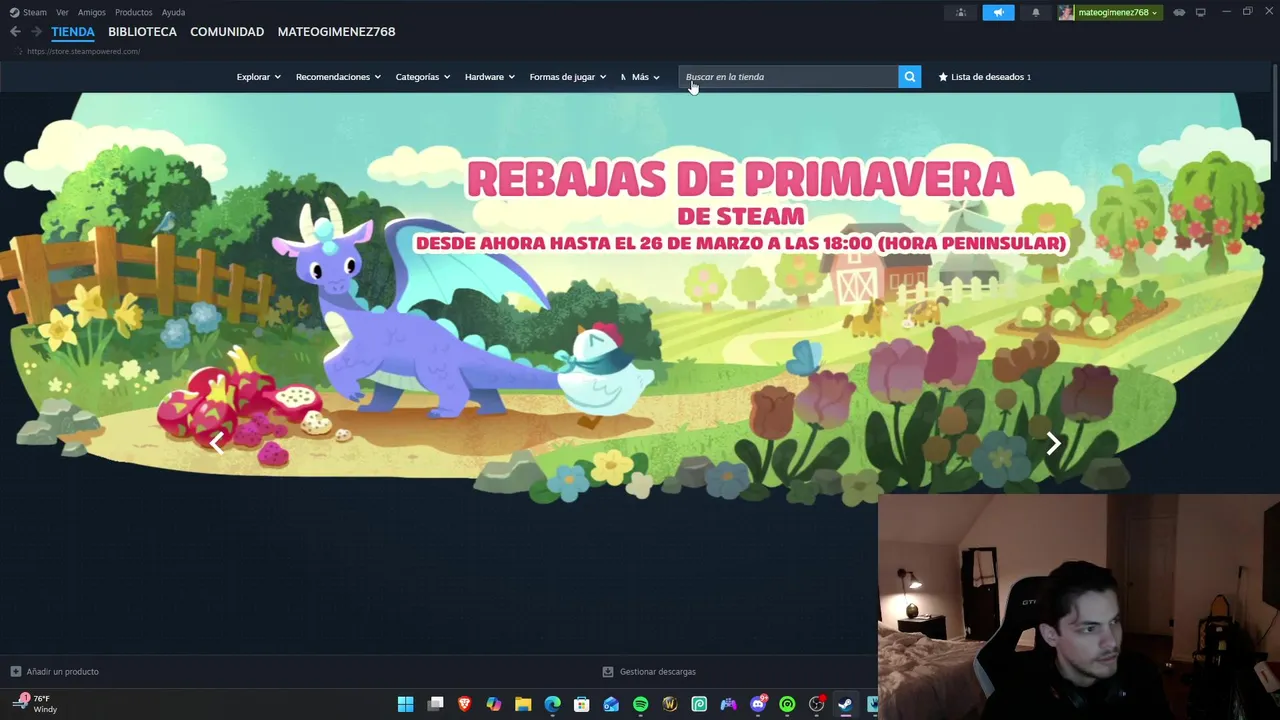This screenshot has height=720, width=1280.
Task: Open File Explorer from taskbar
Action: 523,704
